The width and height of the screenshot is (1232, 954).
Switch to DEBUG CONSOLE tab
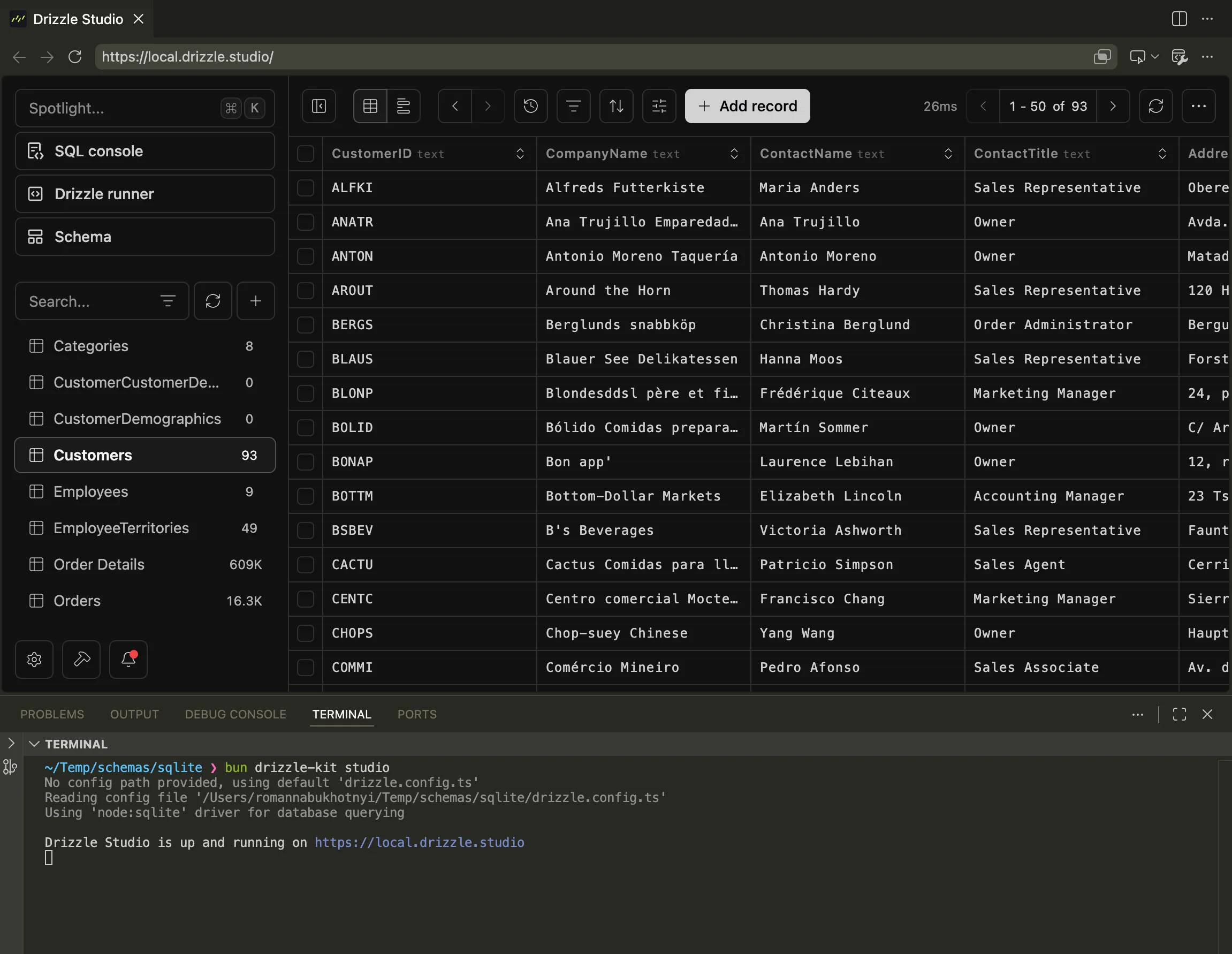pyautogui.click(x=236, y=714)
